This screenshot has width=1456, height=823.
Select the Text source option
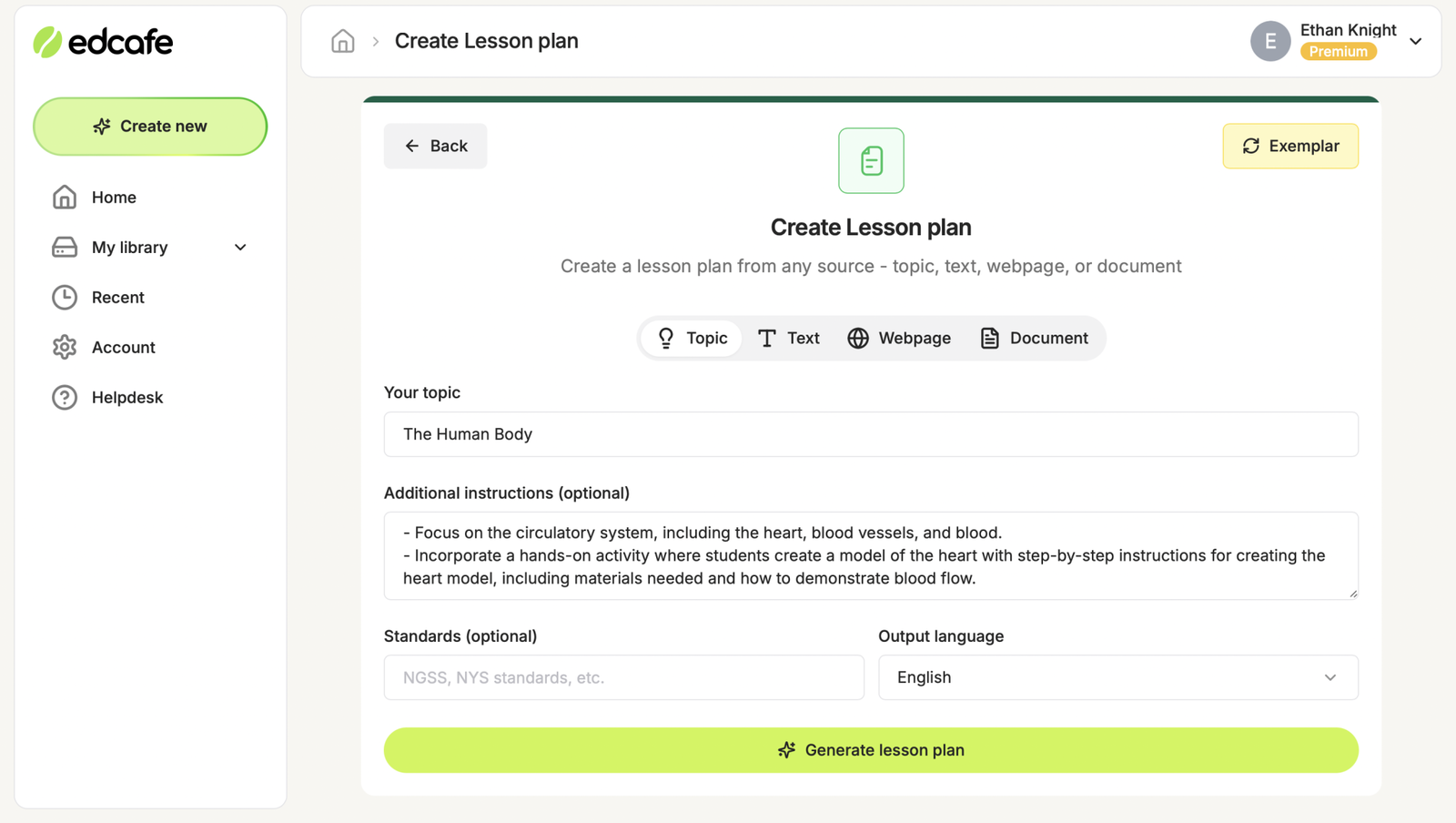click(x=788, y=338)
